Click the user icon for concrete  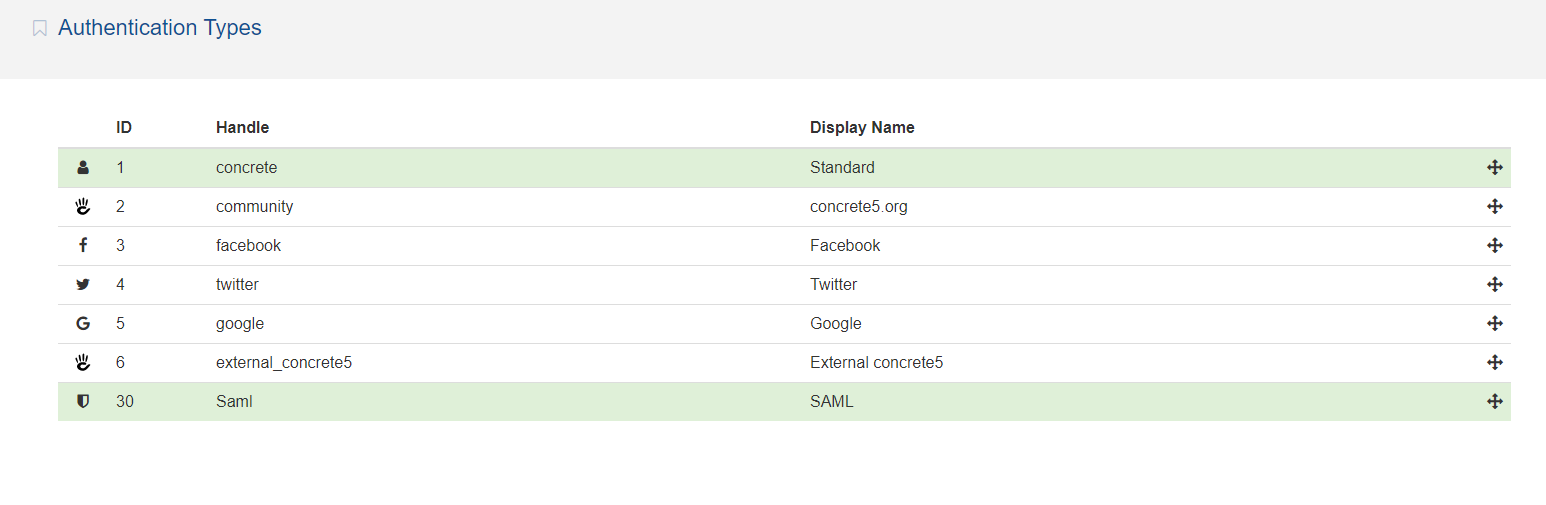[x=83, y=168]
